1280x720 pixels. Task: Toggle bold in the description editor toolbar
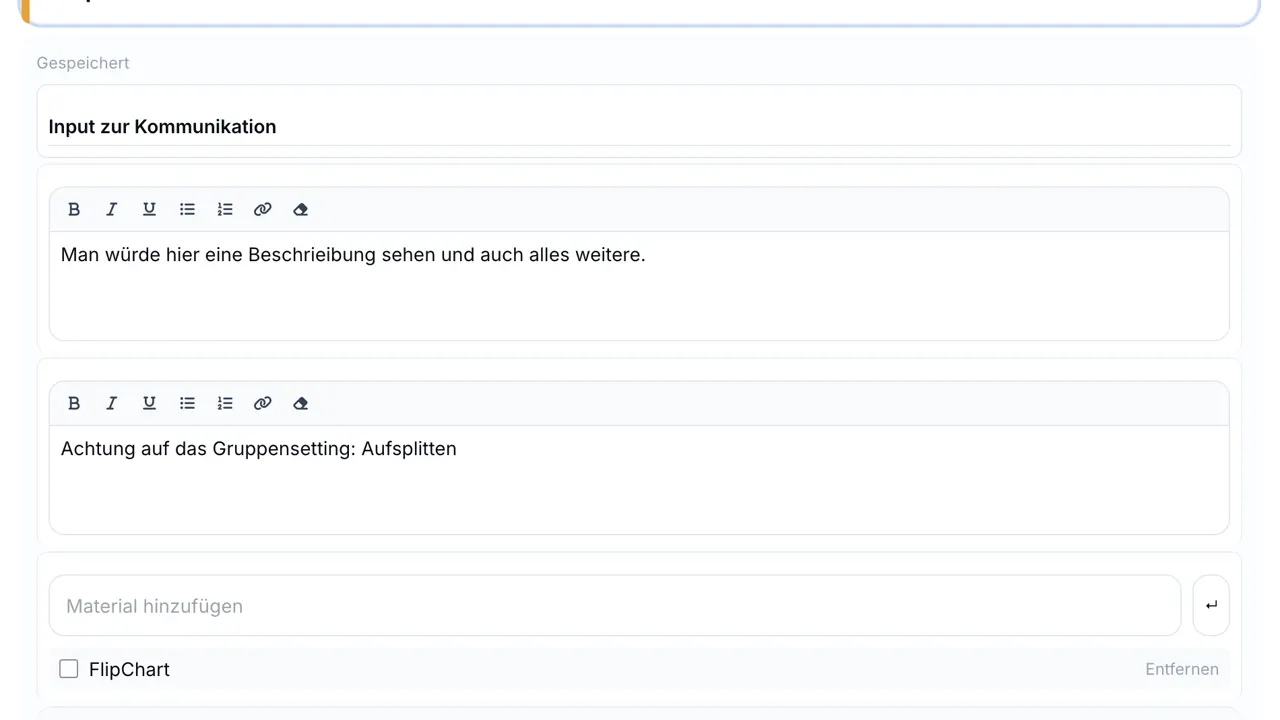click(x=74, y=209)
